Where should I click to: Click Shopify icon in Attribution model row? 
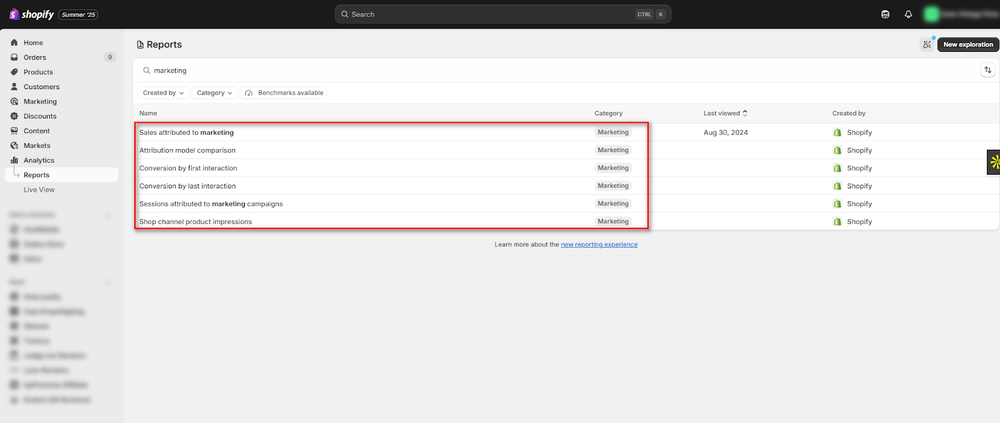[838, 151]
